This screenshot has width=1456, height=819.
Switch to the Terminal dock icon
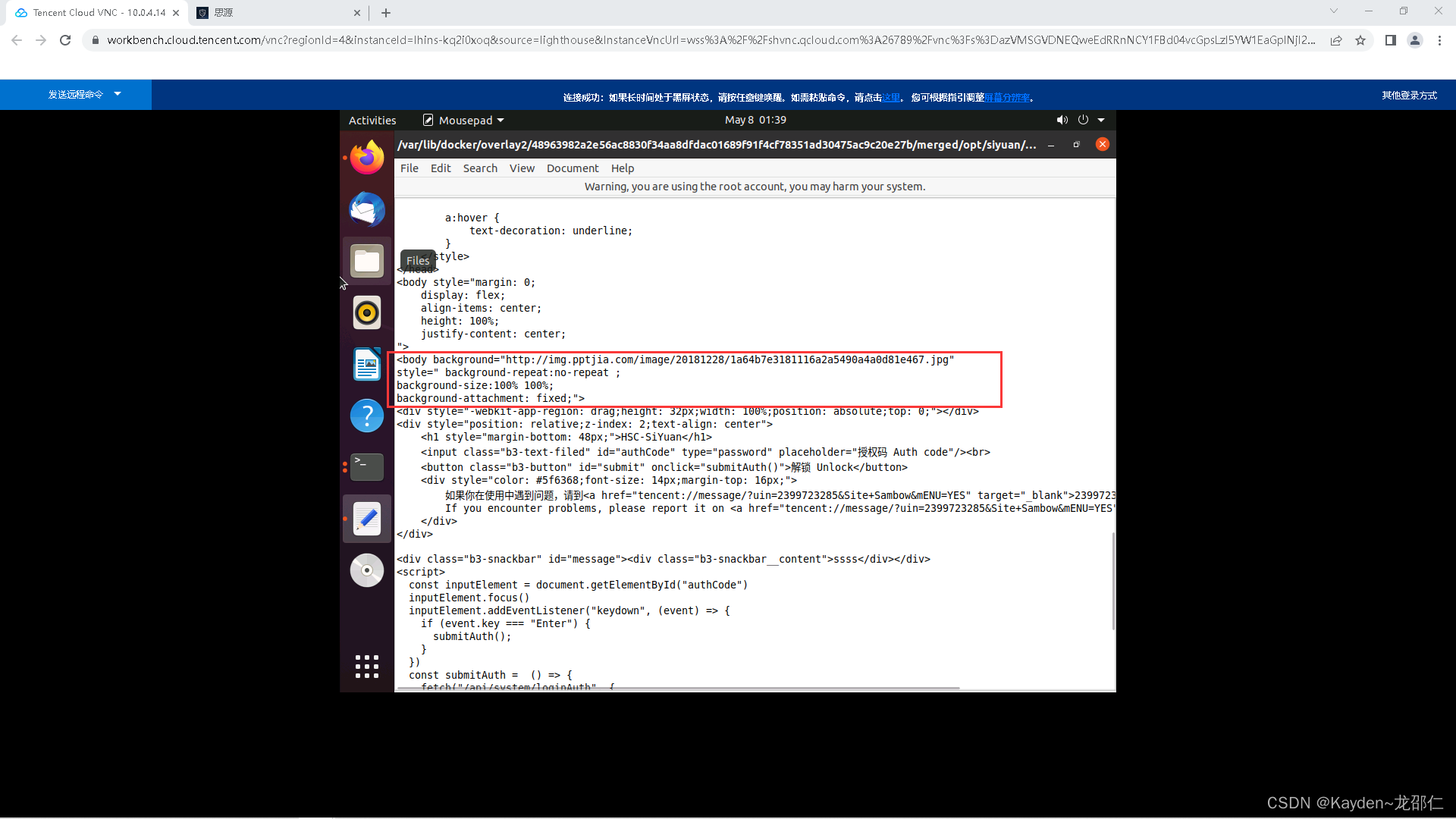point(367,466)
